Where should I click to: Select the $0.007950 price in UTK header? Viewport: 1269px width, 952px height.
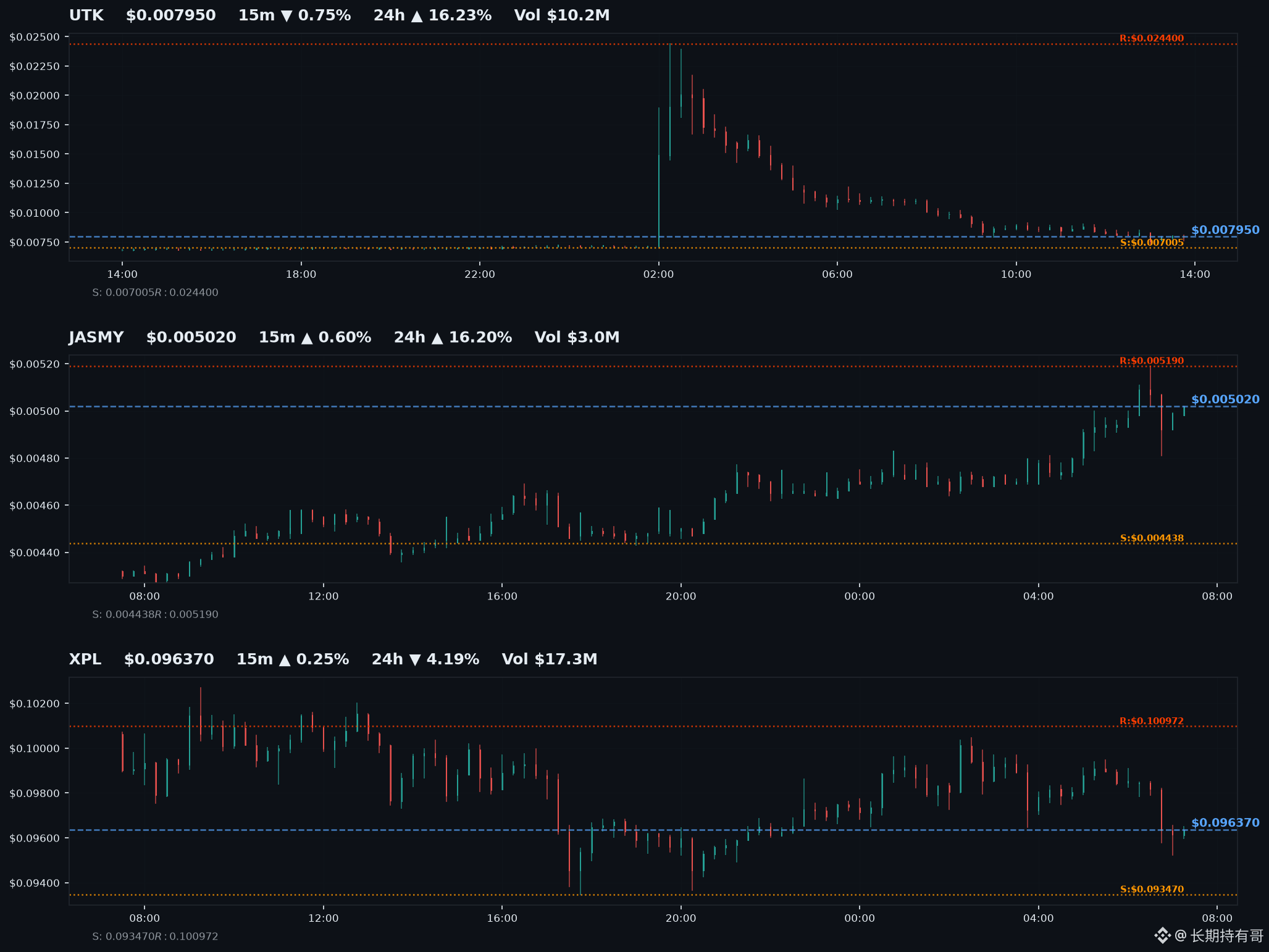click(171, 15)
